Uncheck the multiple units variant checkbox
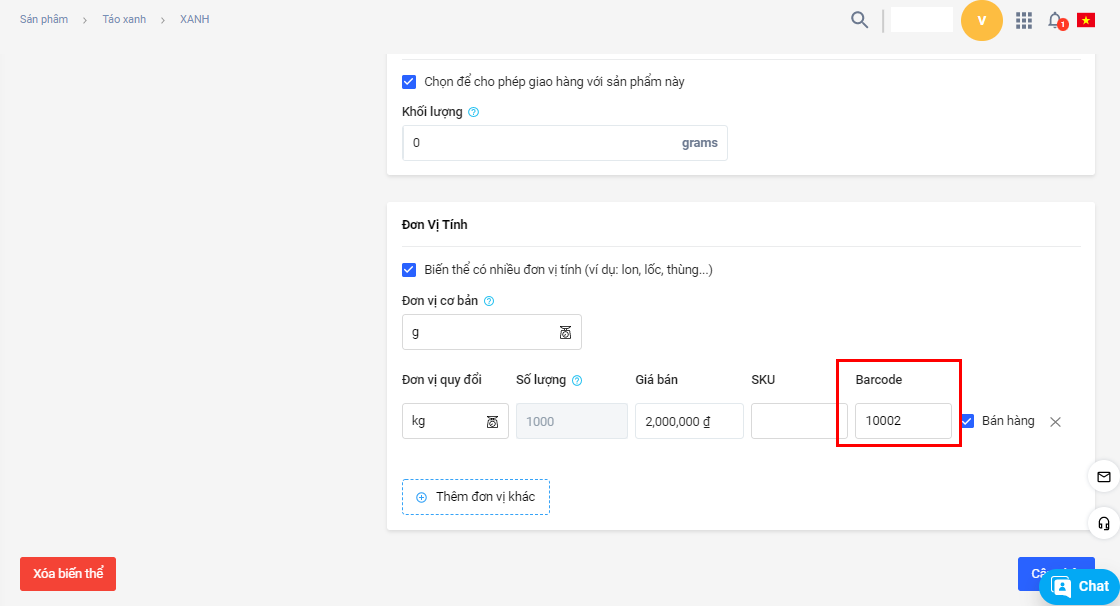This screenshot has width=1120, height=606. 409,270
